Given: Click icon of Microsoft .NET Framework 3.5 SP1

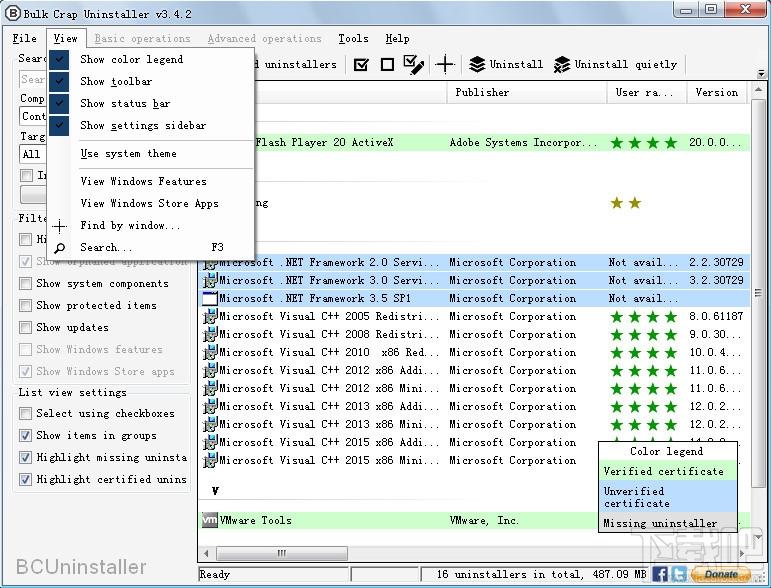Looking at the screenshot, I should coord(210,298).
